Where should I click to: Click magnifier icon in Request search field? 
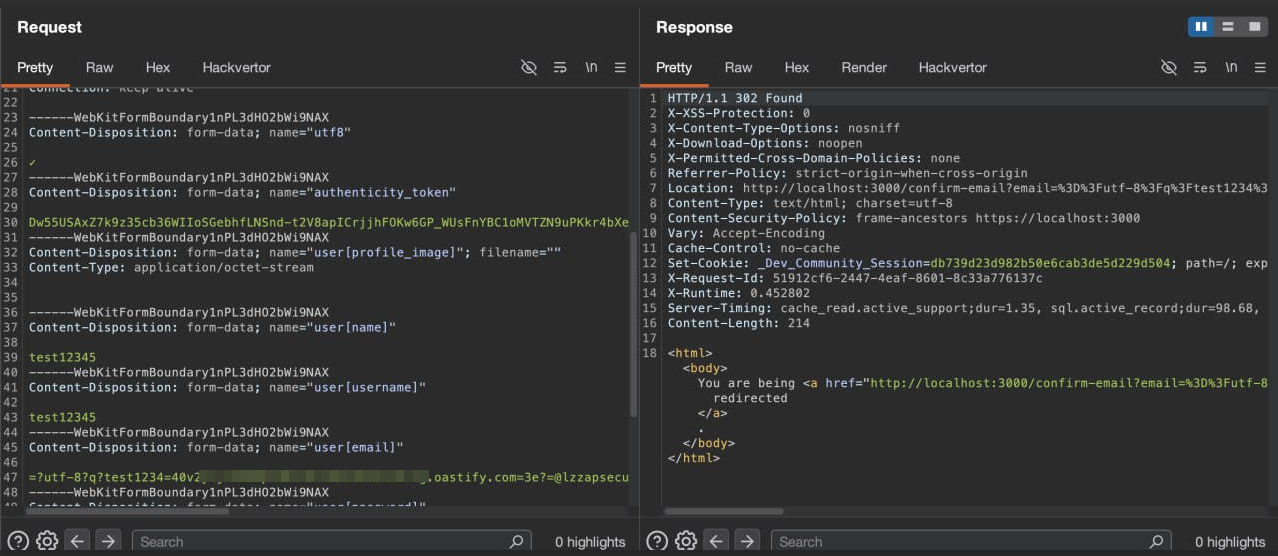click(516, 541)
